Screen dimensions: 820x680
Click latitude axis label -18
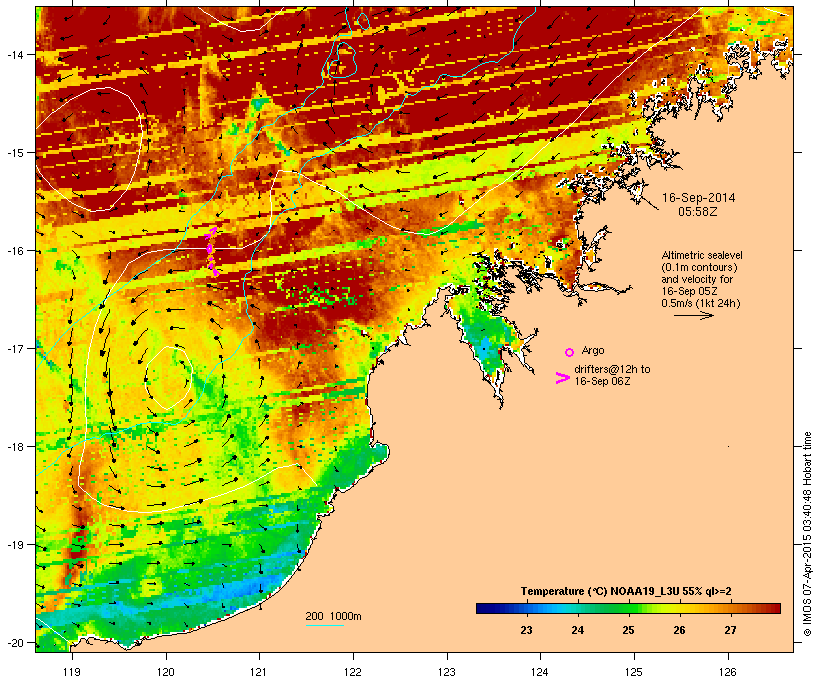click(14, 447)
